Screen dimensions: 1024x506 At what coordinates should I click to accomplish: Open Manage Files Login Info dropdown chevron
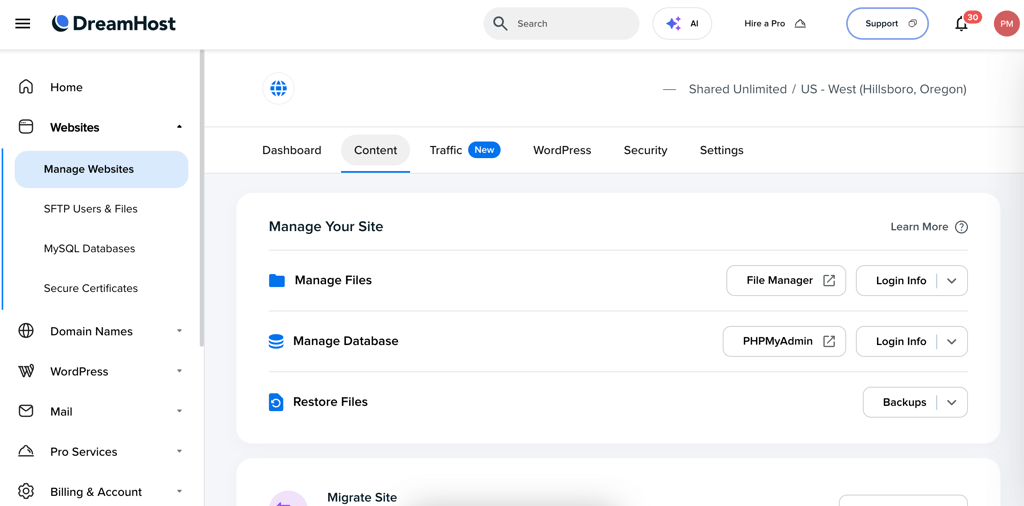[952, 281]
